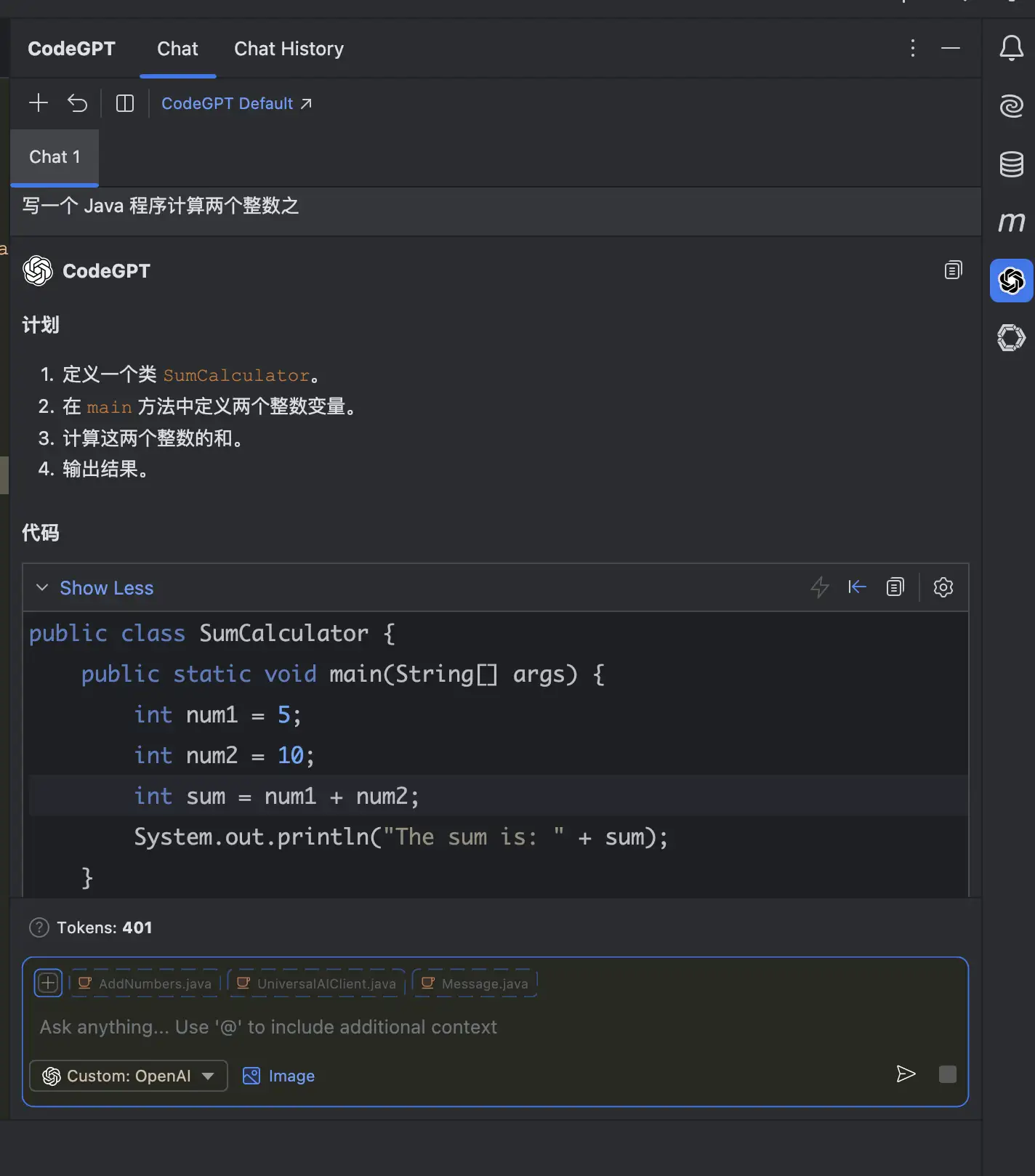Select the Chat 1 tab

[x=55, y=157]
